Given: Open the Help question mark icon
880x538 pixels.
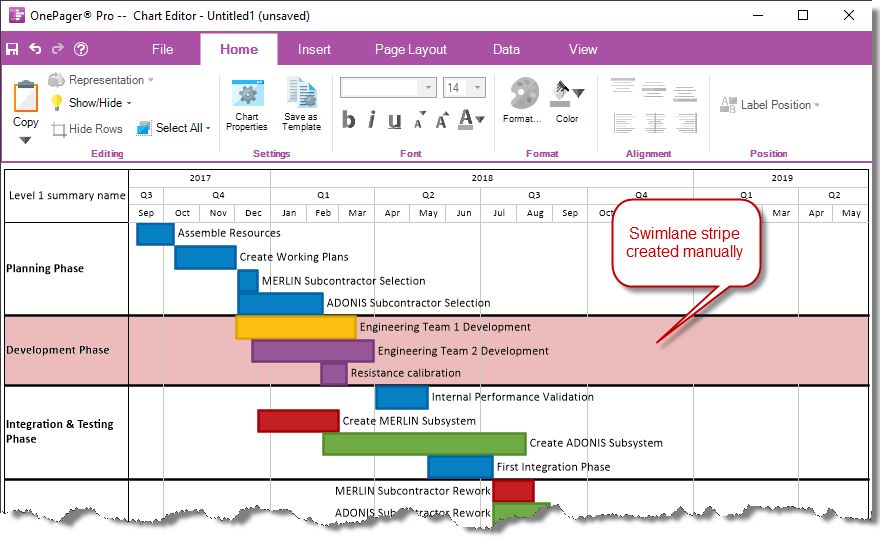Looking at the screenshot, I should (x=81, y=49).
